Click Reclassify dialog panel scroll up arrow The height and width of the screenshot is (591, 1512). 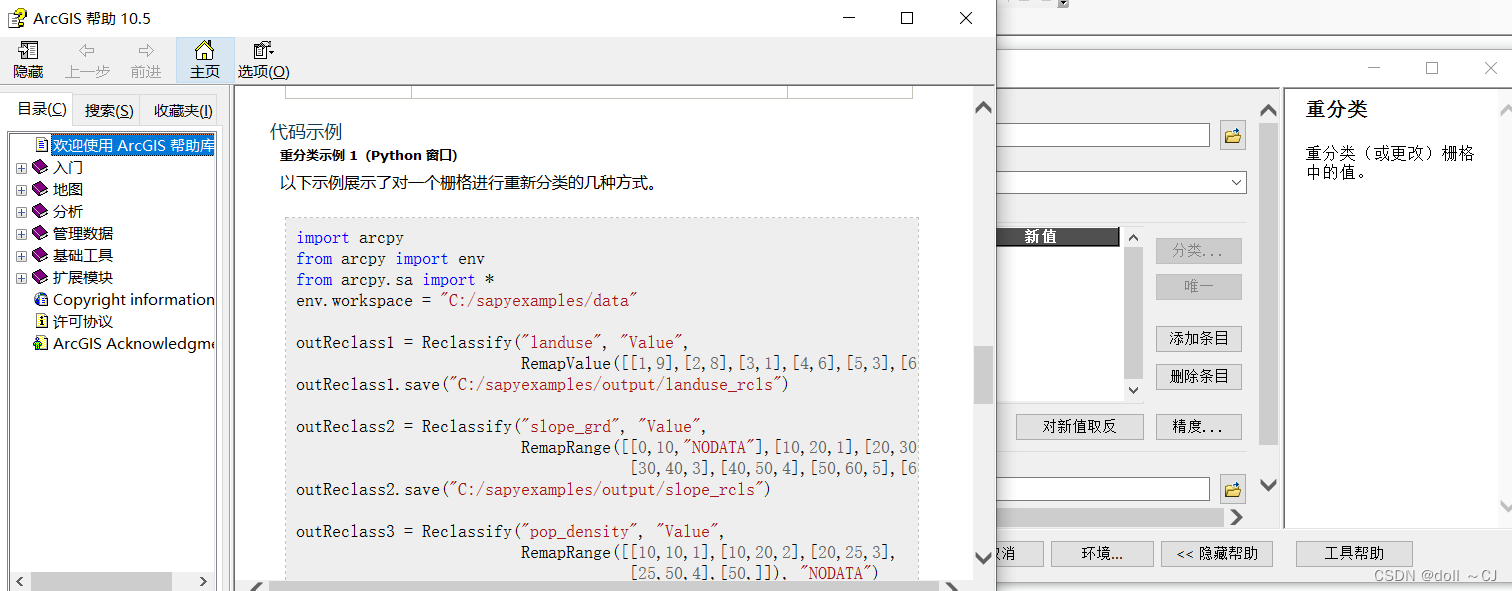click(1269, 110)
